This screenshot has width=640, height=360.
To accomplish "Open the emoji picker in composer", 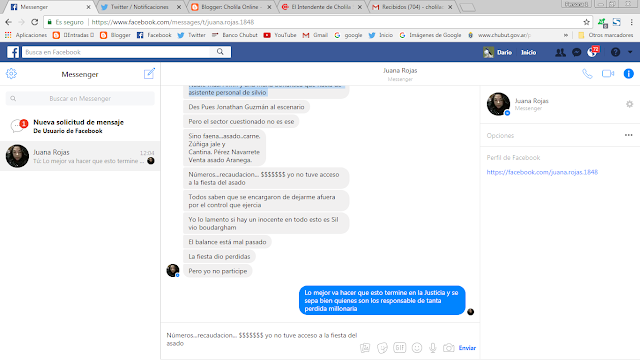I will 417,348.
